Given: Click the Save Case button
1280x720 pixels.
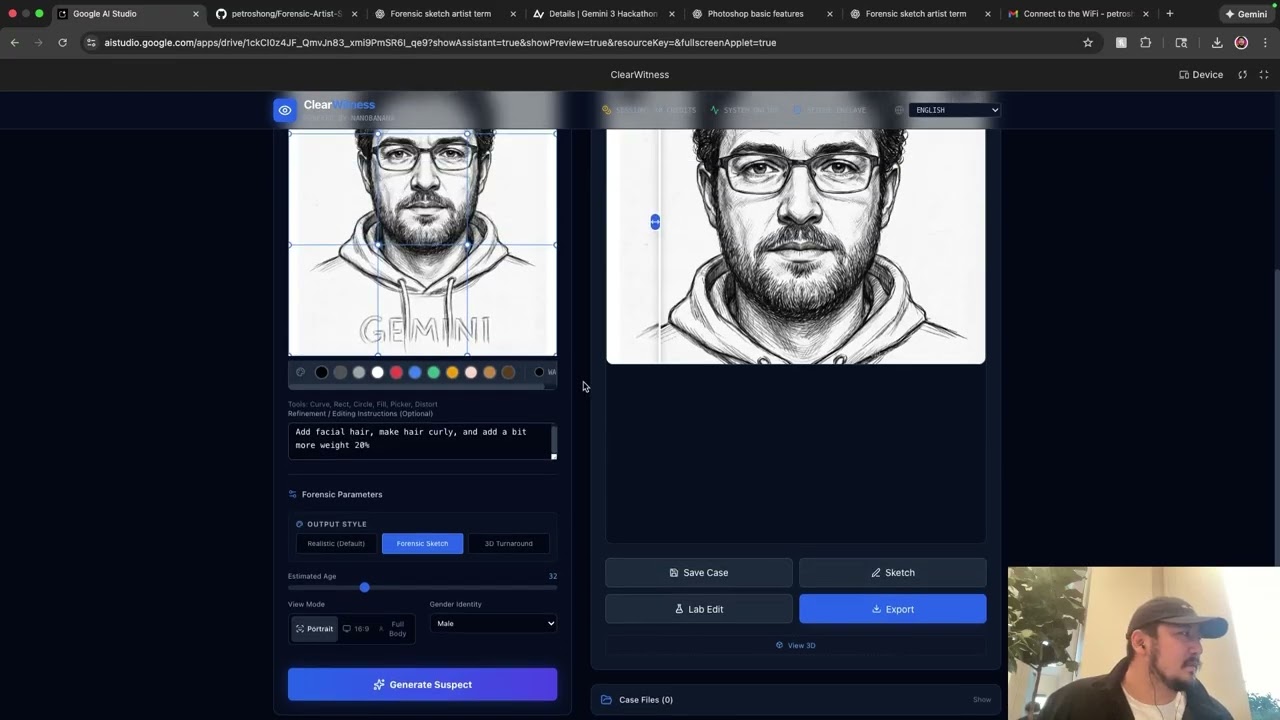Looking at the screenshot, I should pos(699,573).
